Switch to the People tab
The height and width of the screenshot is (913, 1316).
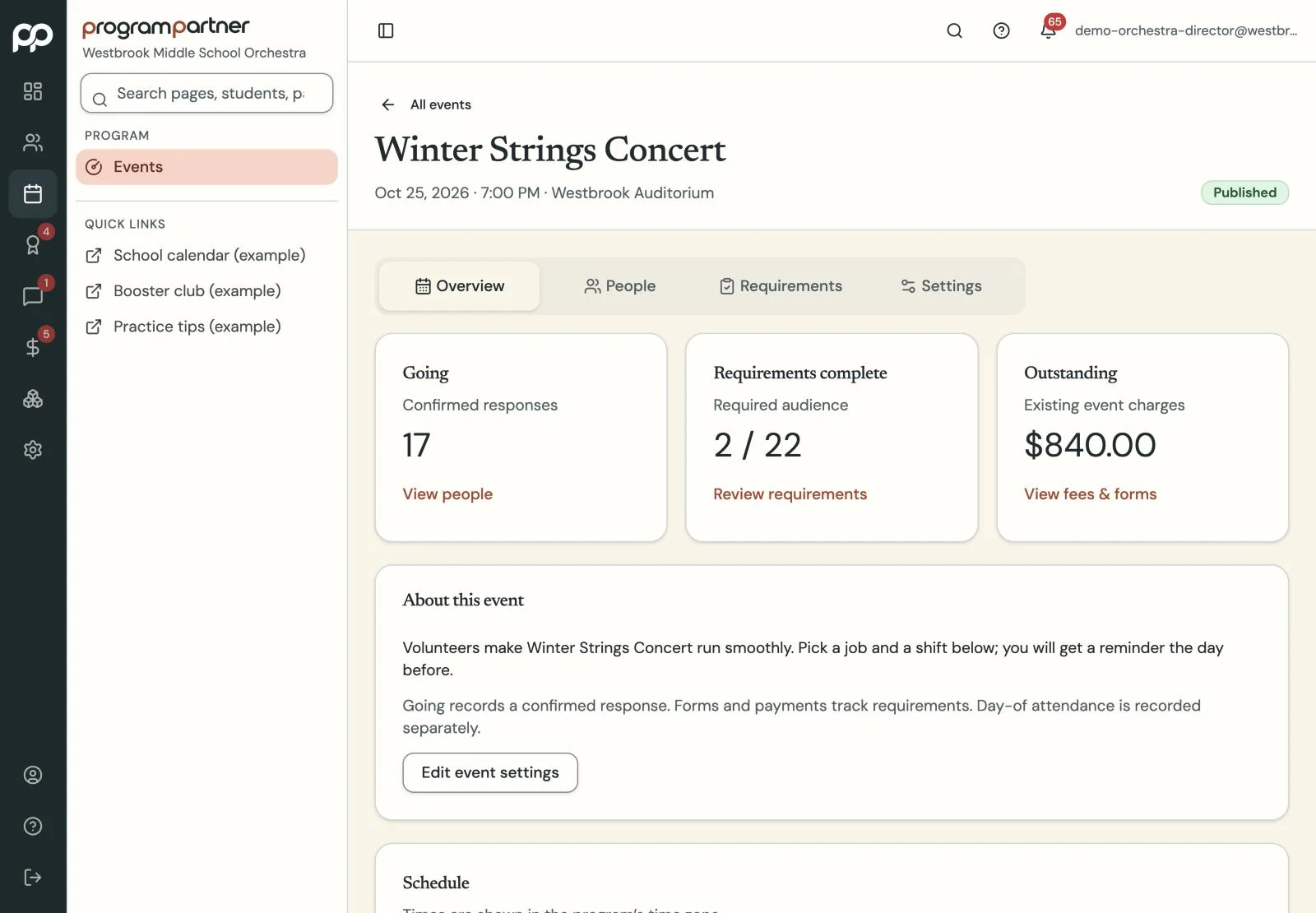click(619, 286)
